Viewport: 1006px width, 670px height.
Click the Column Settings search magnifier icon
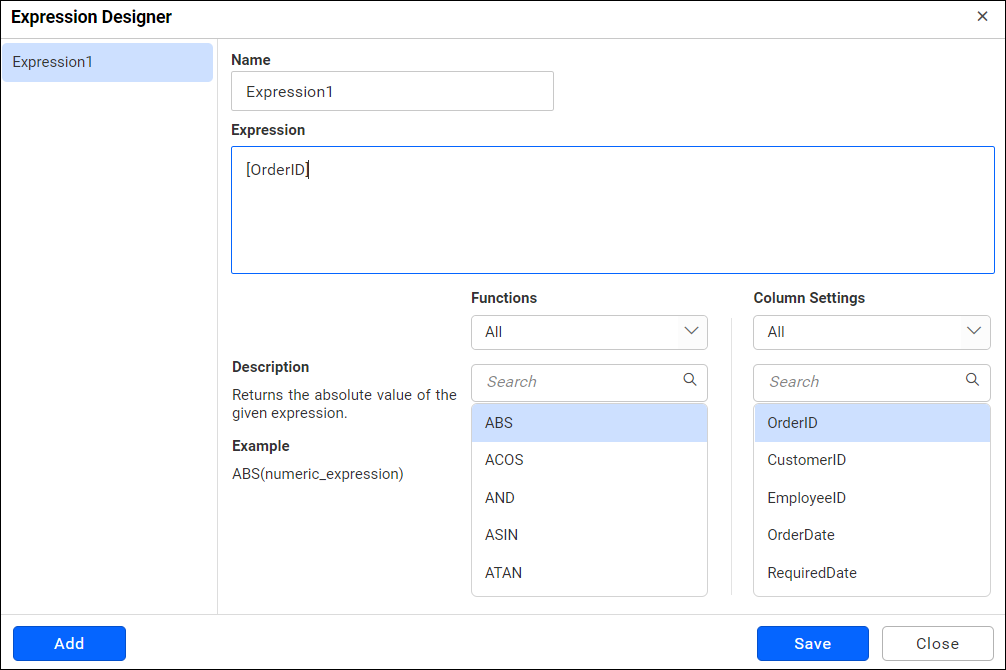pos(972,380)
